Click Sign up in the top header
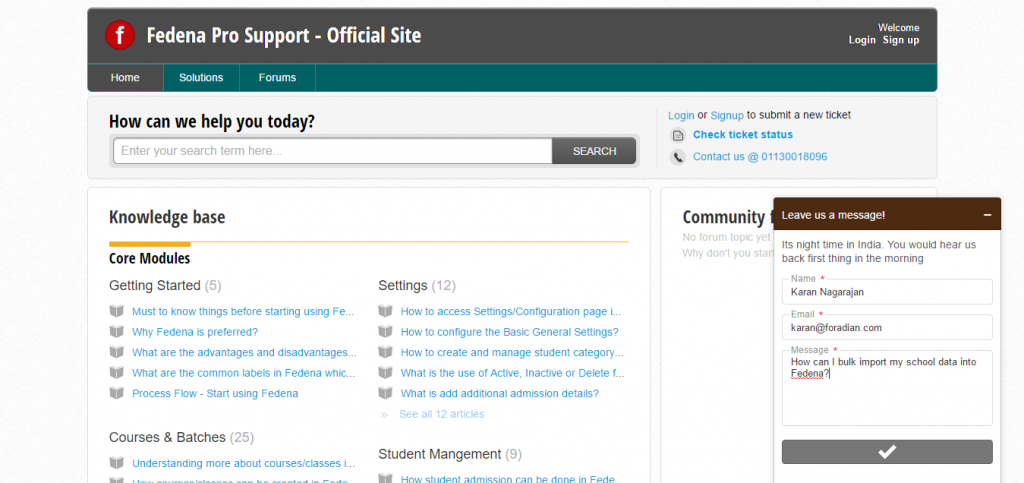The width and height of the screenshot is (1024, 483). tap(901, 40)
